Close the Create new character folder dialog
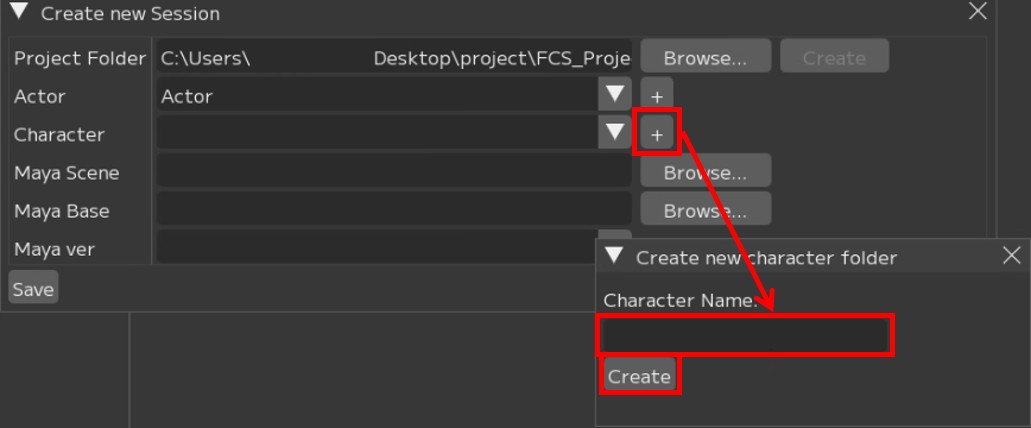The image size is (1031, 428). (x=1011, y=256)
